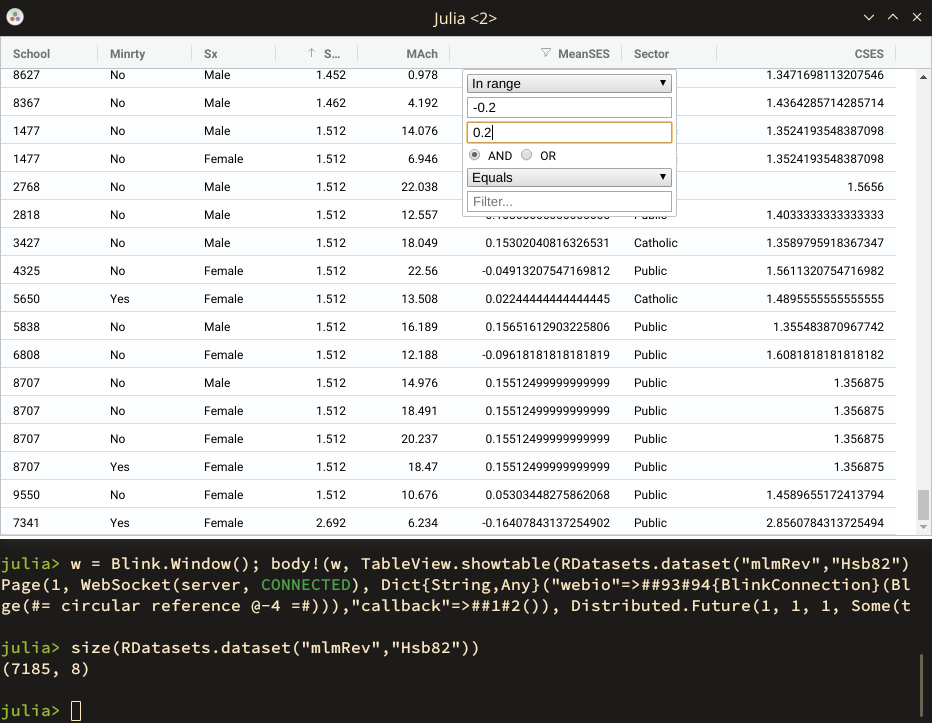The image size is (932, 723).
Task: Click CSES value 1.6081818181818182
Action: [x=825, y=354]
